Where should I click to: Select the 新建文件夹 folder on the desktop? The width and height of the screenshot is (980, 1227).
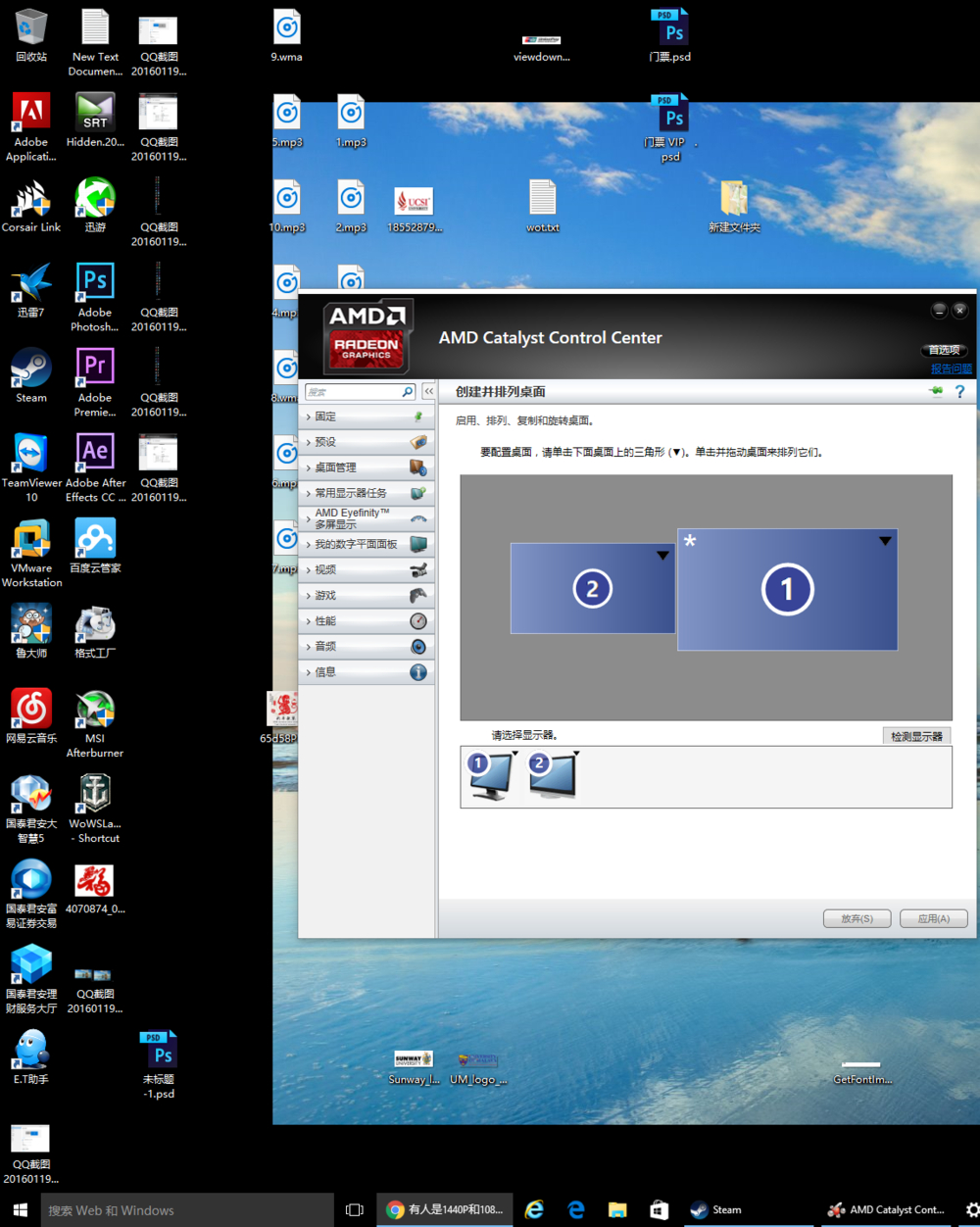point(734,206)
